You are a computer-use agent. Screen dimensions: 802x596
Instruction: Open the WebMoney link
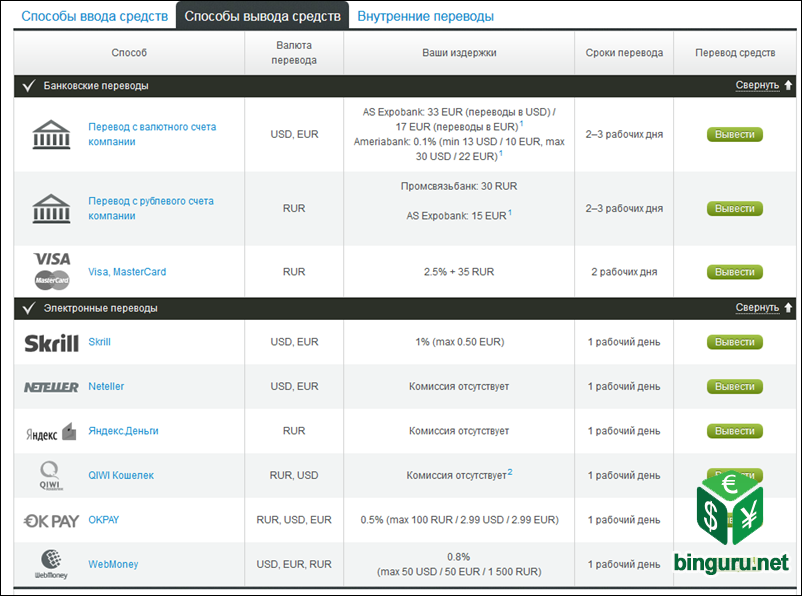tap(113, 564)
